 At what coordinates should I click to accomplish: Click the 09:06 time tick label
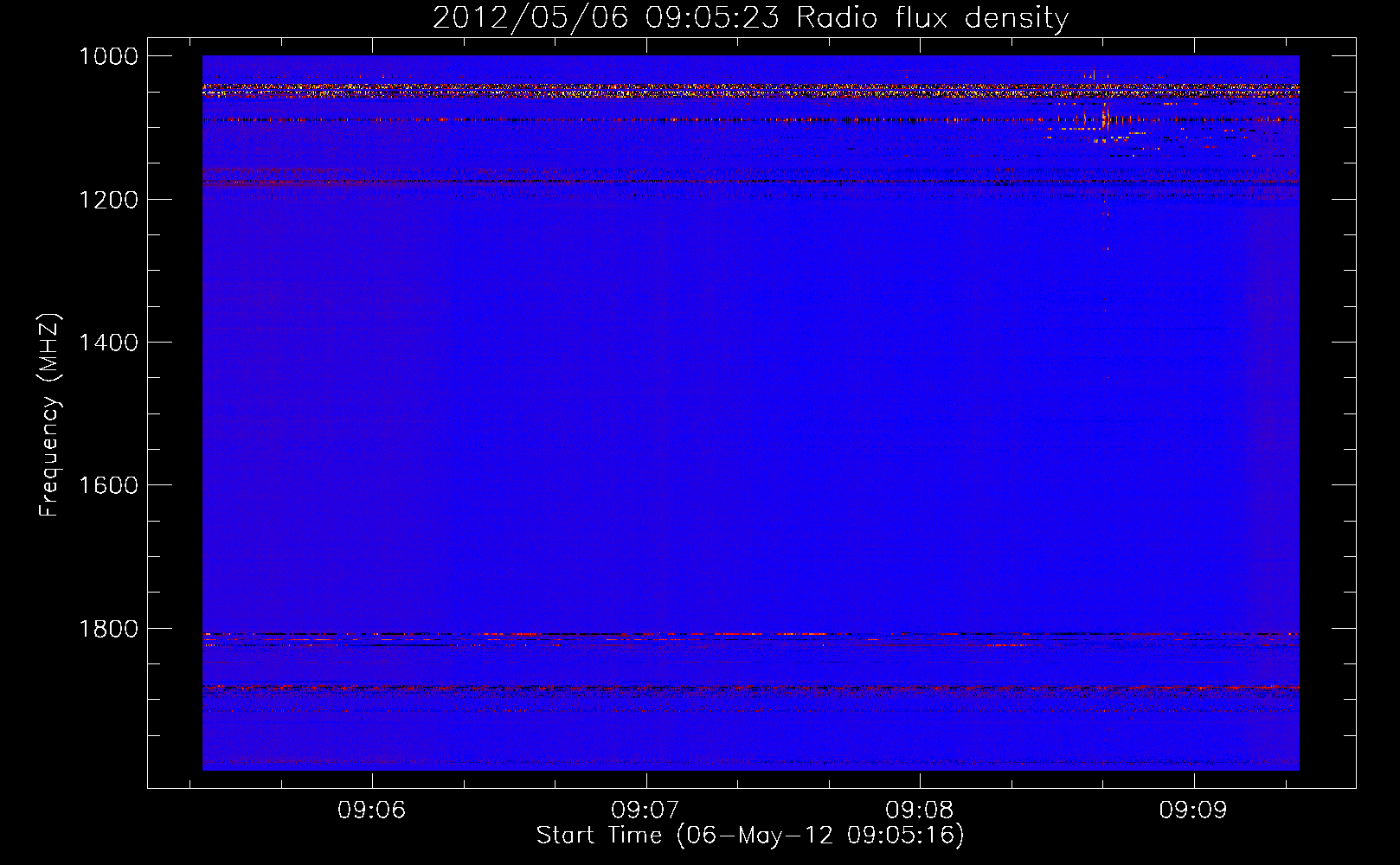372,811
